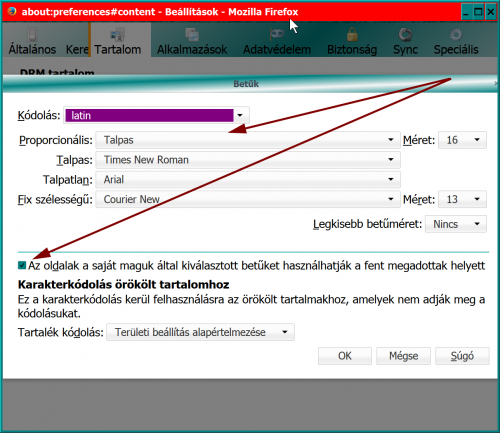Viewport: 500px width, 433px height.
Task: Click the Általános tab icon
Action: 32,34
